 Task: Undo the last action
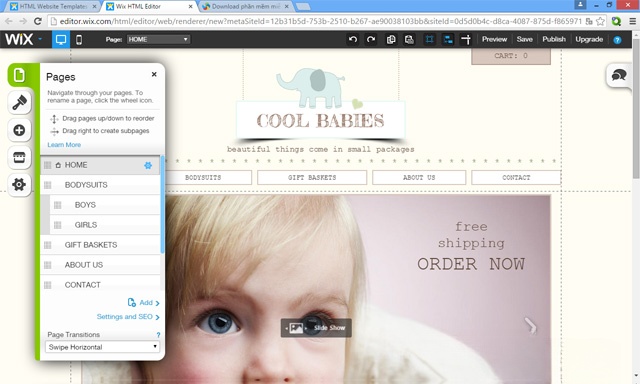pyautogui.click(x=353, y=39)
